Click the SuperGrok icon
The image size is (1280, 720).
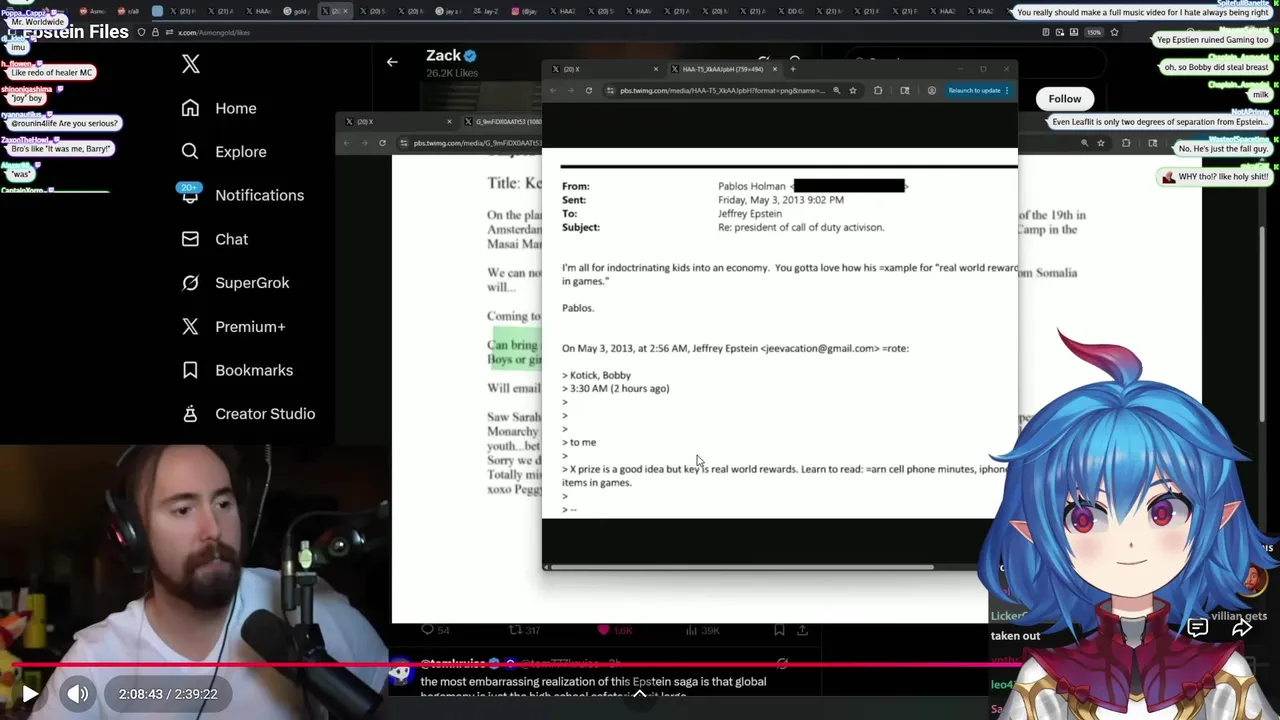pos(190,283)
